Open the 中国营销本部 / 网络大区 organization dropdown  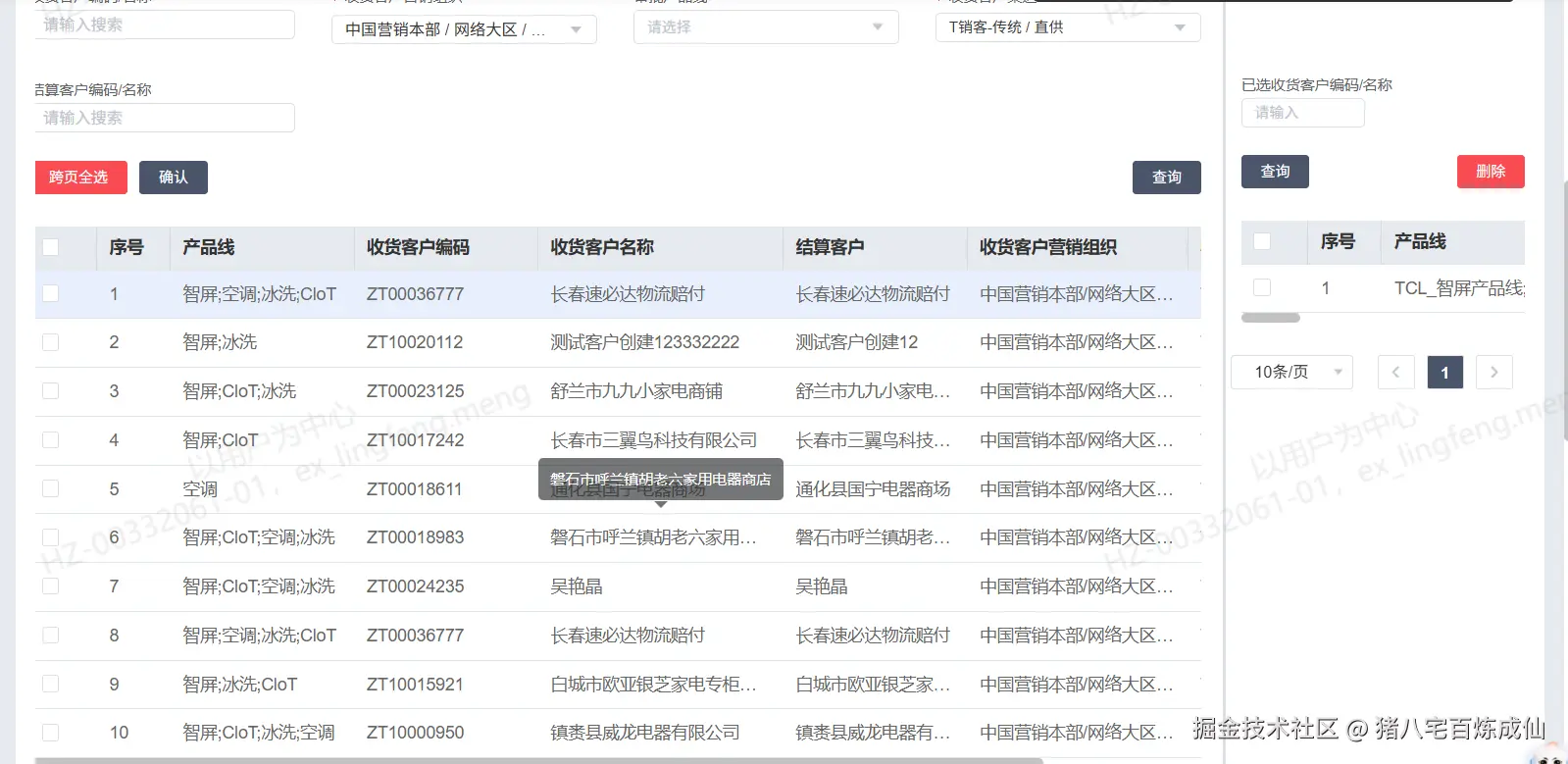click(x=464, y=29)
